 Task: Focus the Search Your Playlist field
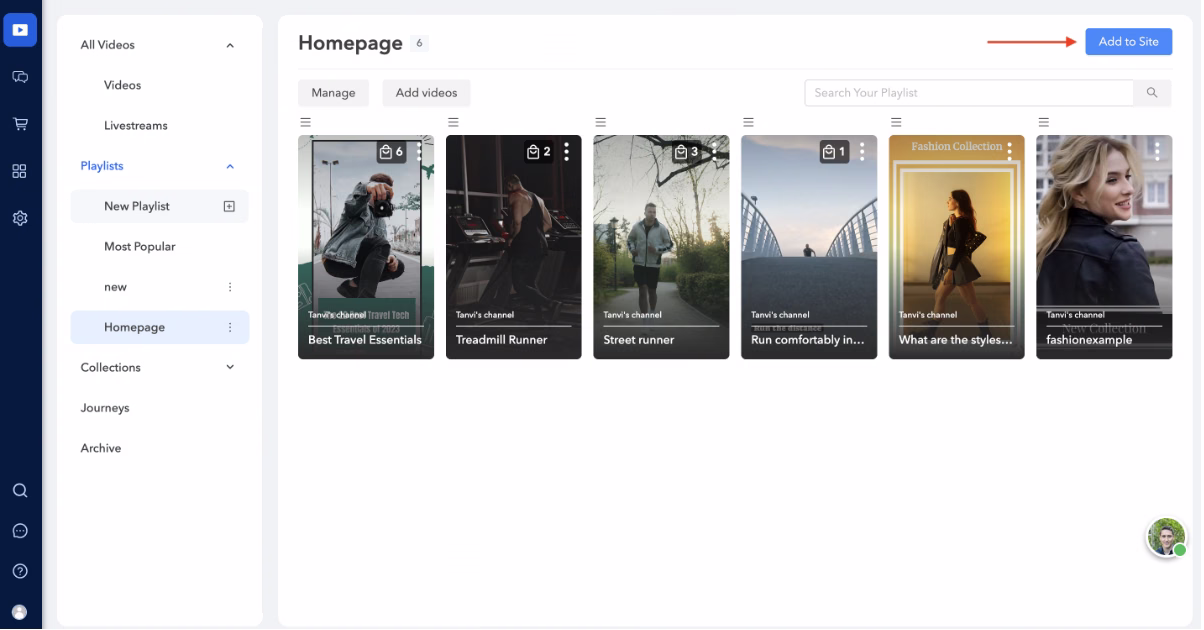click(x=969, y=93)
